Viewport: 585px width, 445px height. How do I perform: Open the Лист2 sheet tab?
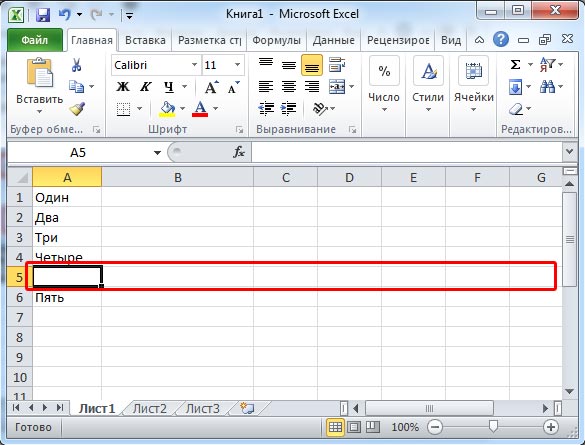150,409
